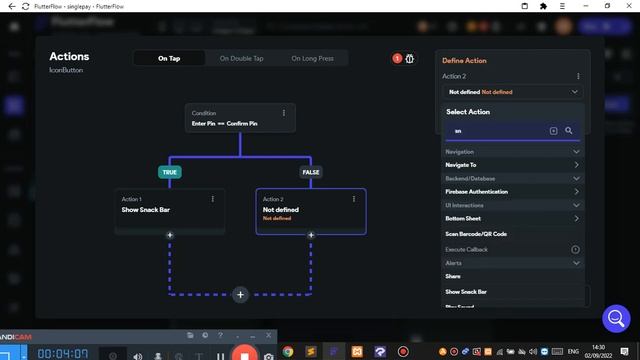Switch to the On Long Press tab
The width and height of the screenshot is (640, 360).
[312, 58]
